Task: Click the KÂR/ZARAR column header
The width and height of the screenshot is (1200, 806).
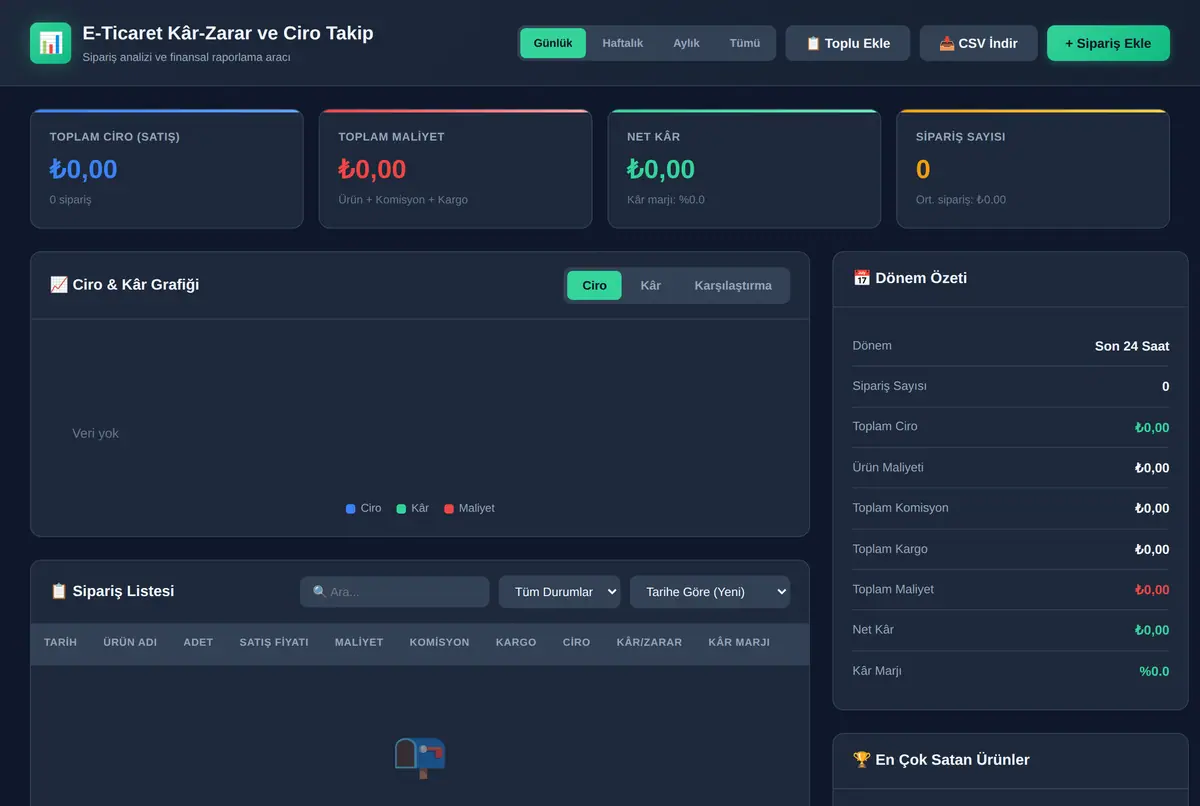Action: click(x=649, y=642)
